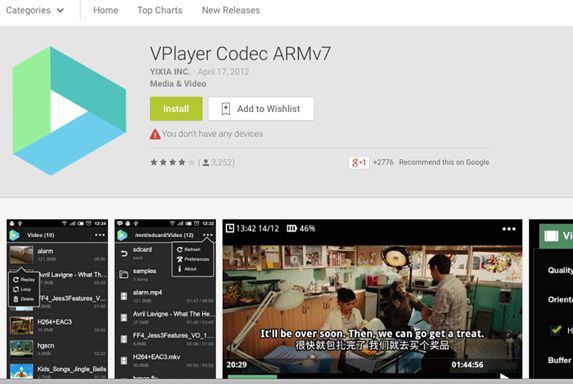Click the Avril Lavigne - What The He... file row
Viewport: 573px width, 384px height.
coord(165,317)
